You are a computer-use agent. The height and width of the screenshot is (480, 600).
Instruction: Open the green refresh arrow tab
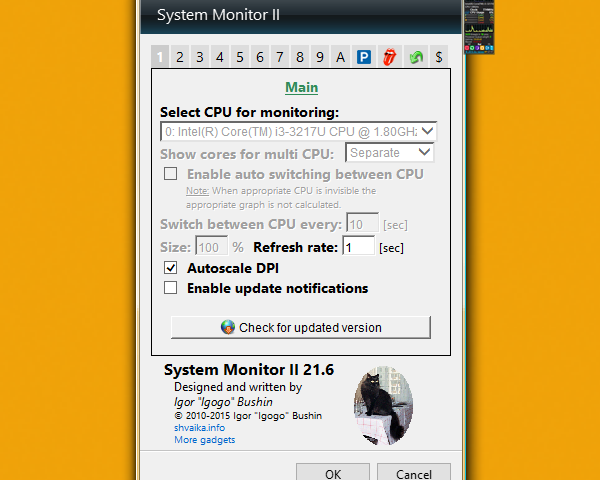coord(416,57)
